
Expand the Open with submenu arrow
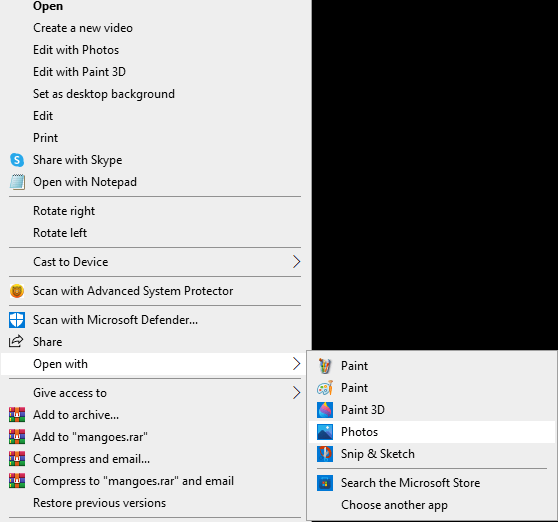296,364
